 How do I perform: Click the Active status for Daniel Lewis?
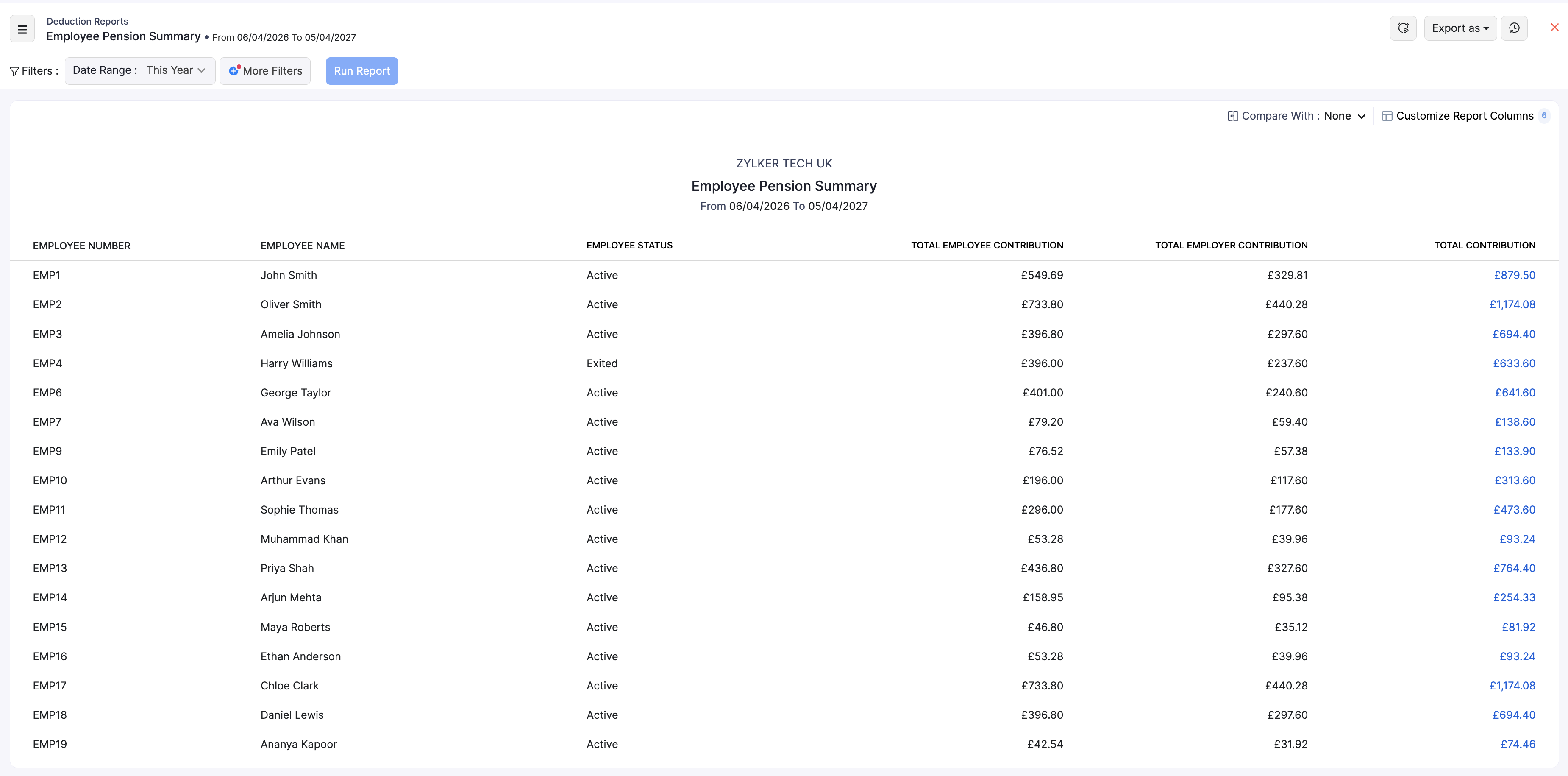(602, 715)
